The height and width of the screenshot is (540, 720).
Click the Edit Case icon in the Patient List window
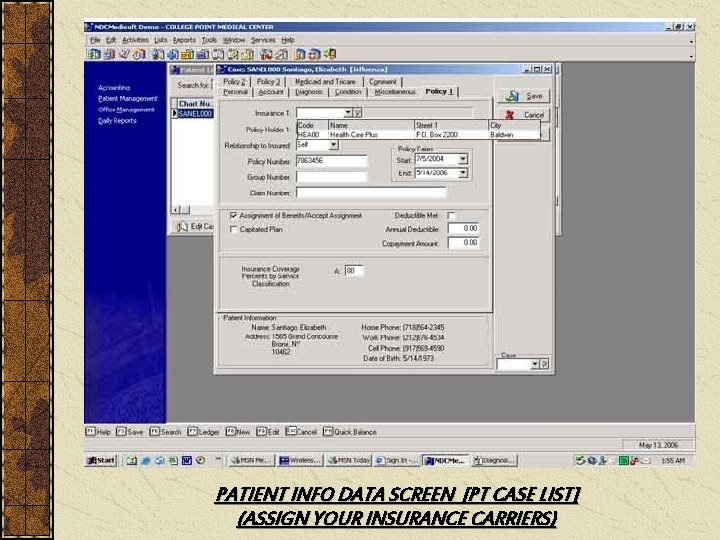182,226
